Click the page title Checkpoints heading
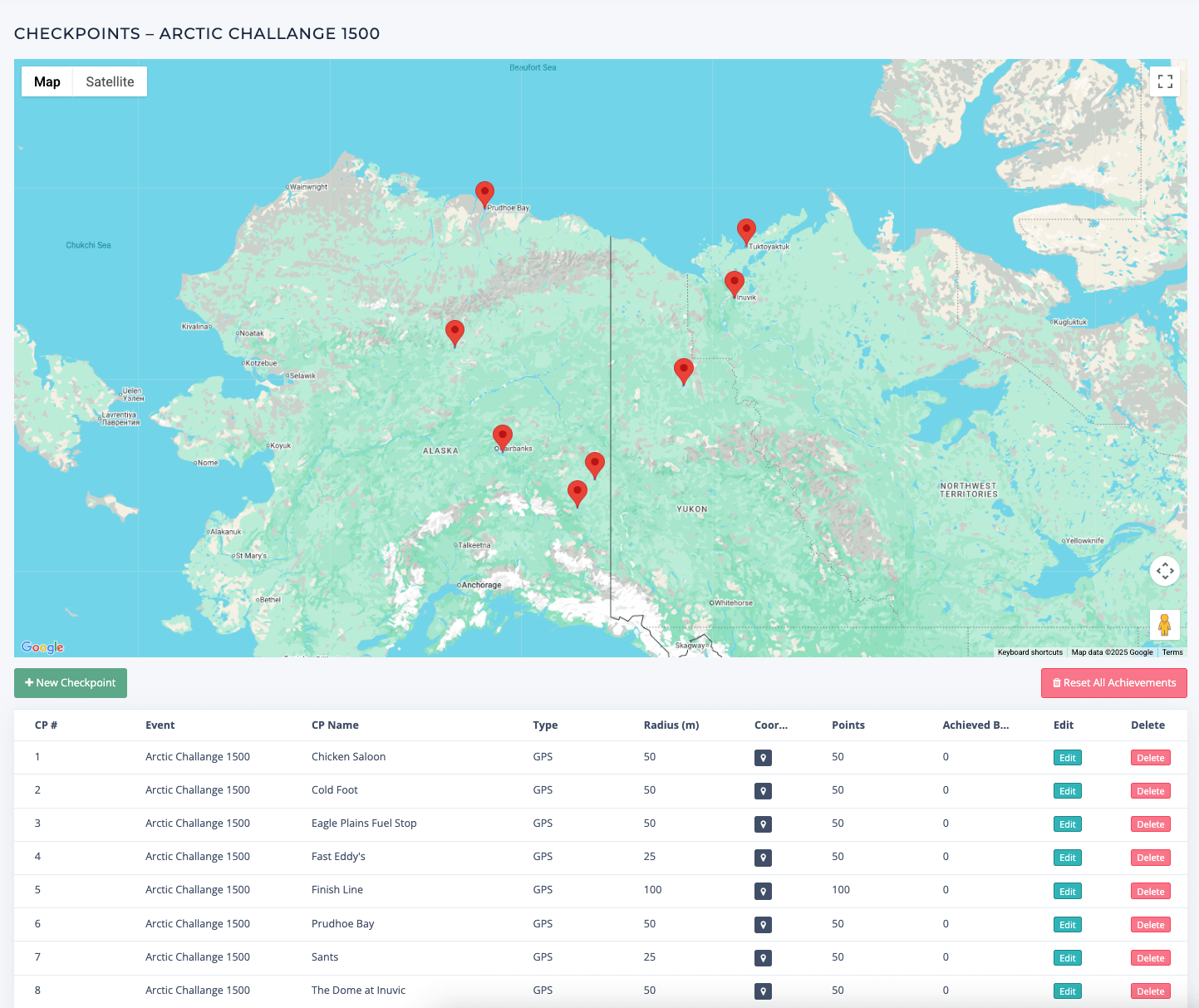 197,34
